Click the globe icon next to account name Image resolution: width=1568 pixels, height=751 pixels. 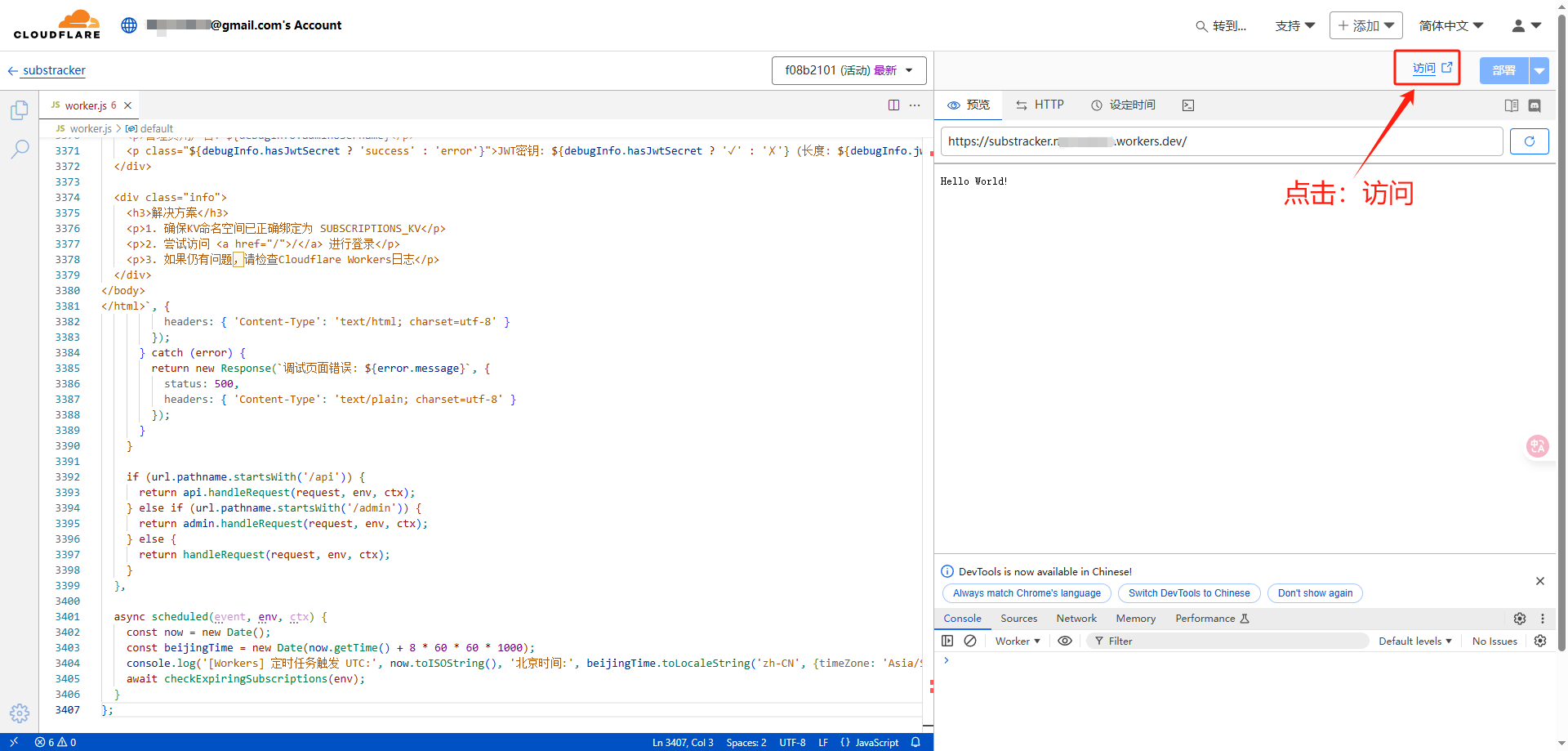(129, 25)
